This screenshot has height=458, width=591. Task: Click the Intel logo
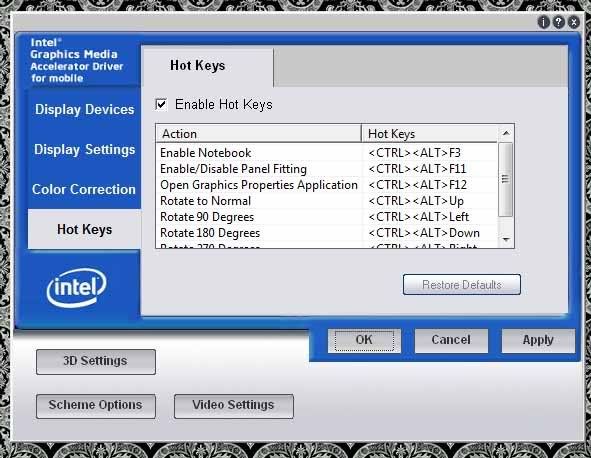click(77, 288)
